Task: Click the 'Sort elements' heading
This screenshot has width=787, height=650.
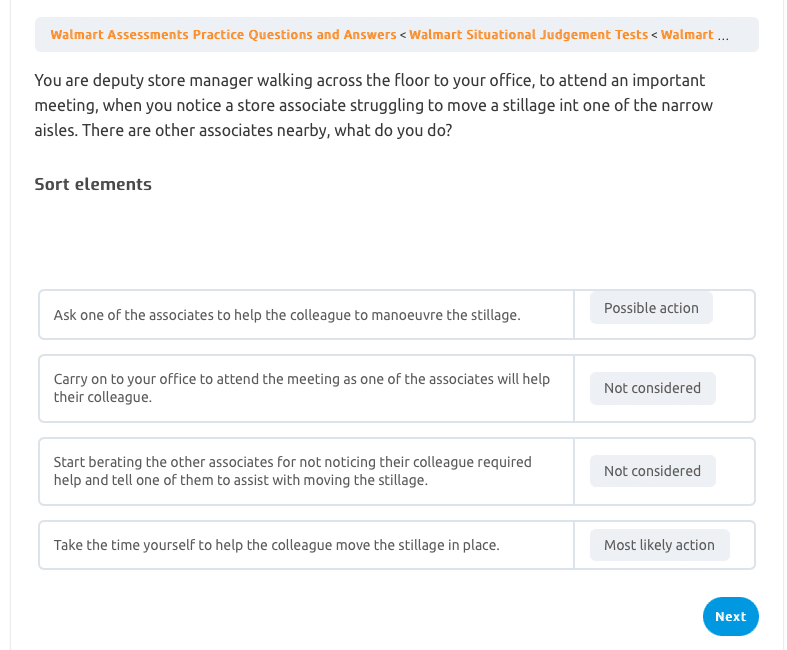Action: [93, 184]
